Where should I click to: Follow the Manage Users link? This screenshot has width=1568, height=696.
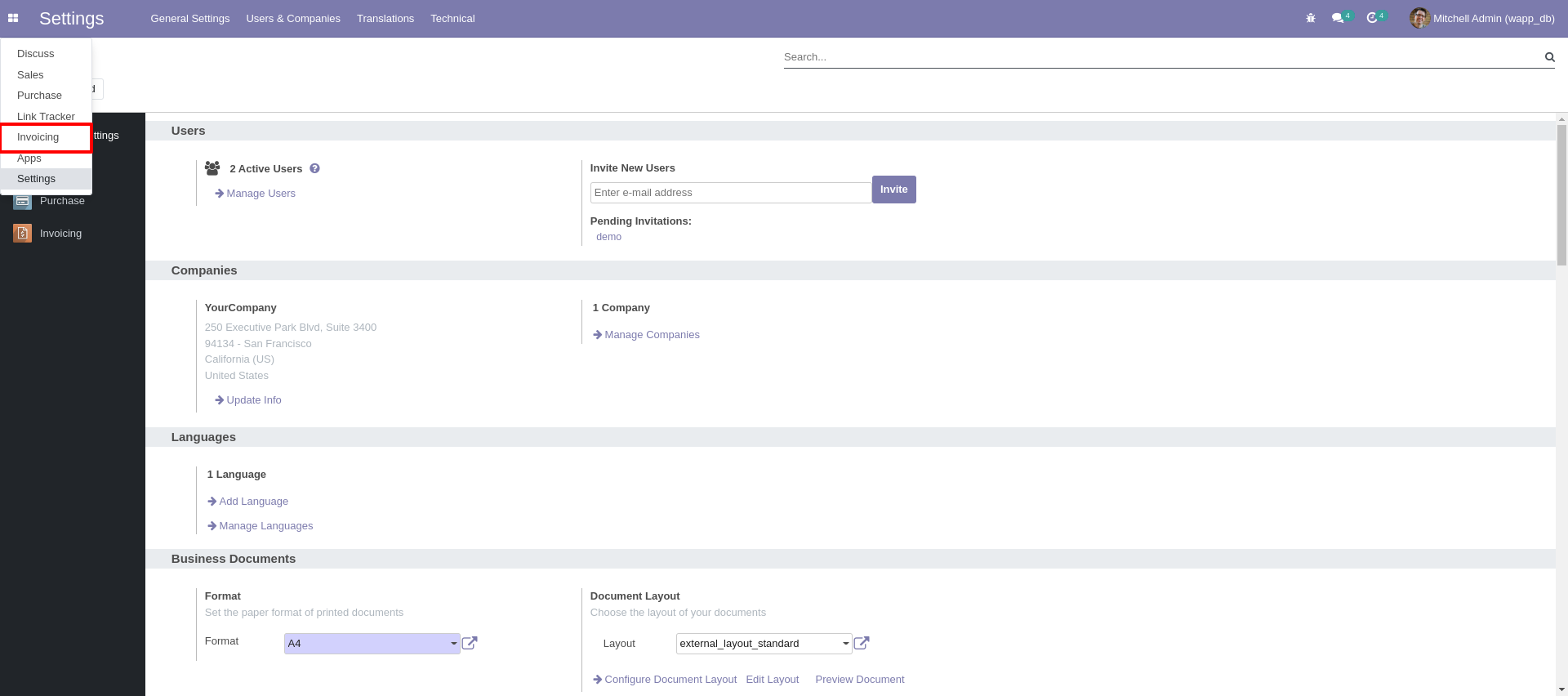click(x=261, y=194)
